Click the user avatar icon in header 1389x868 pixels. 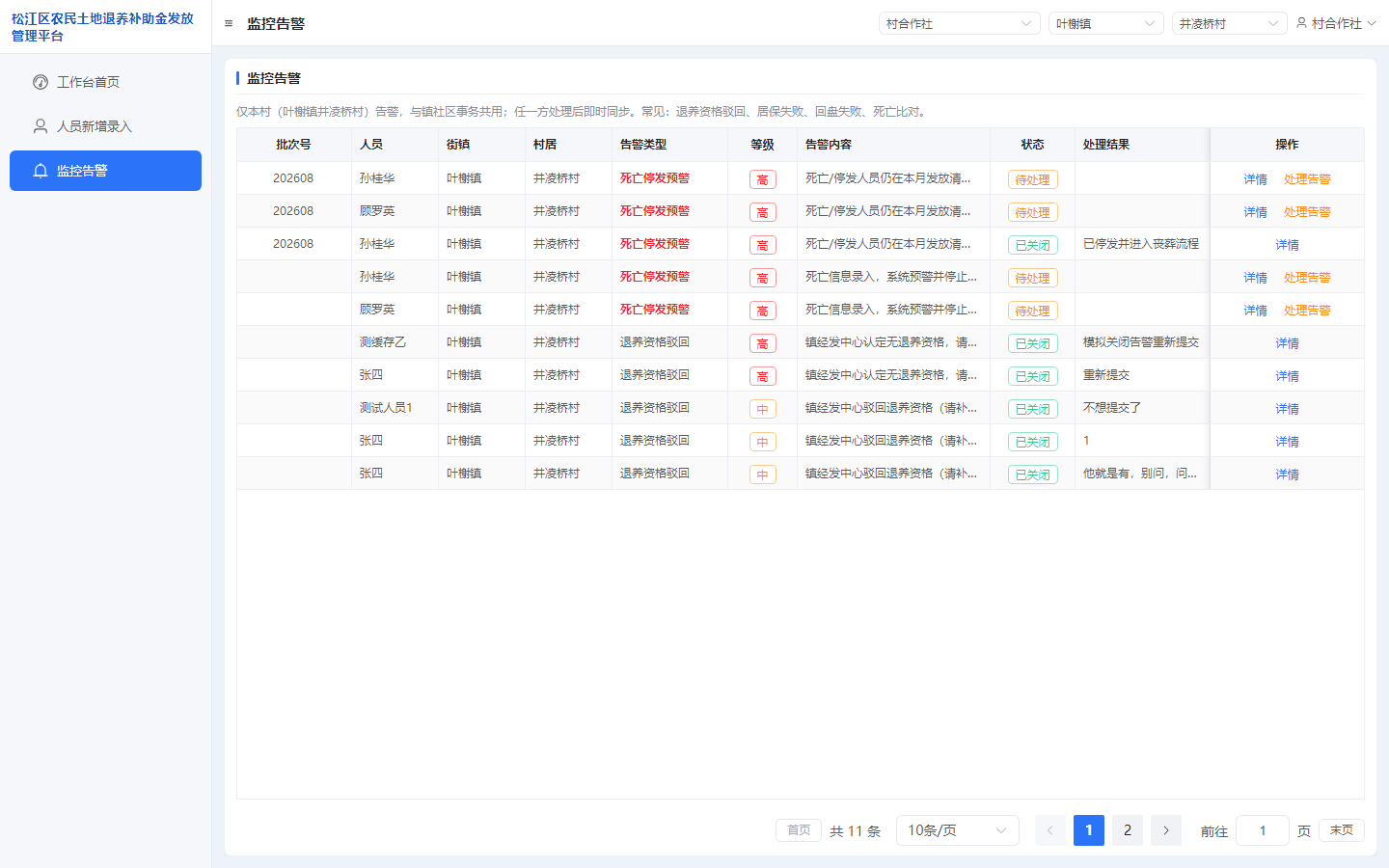point(1301,23)
